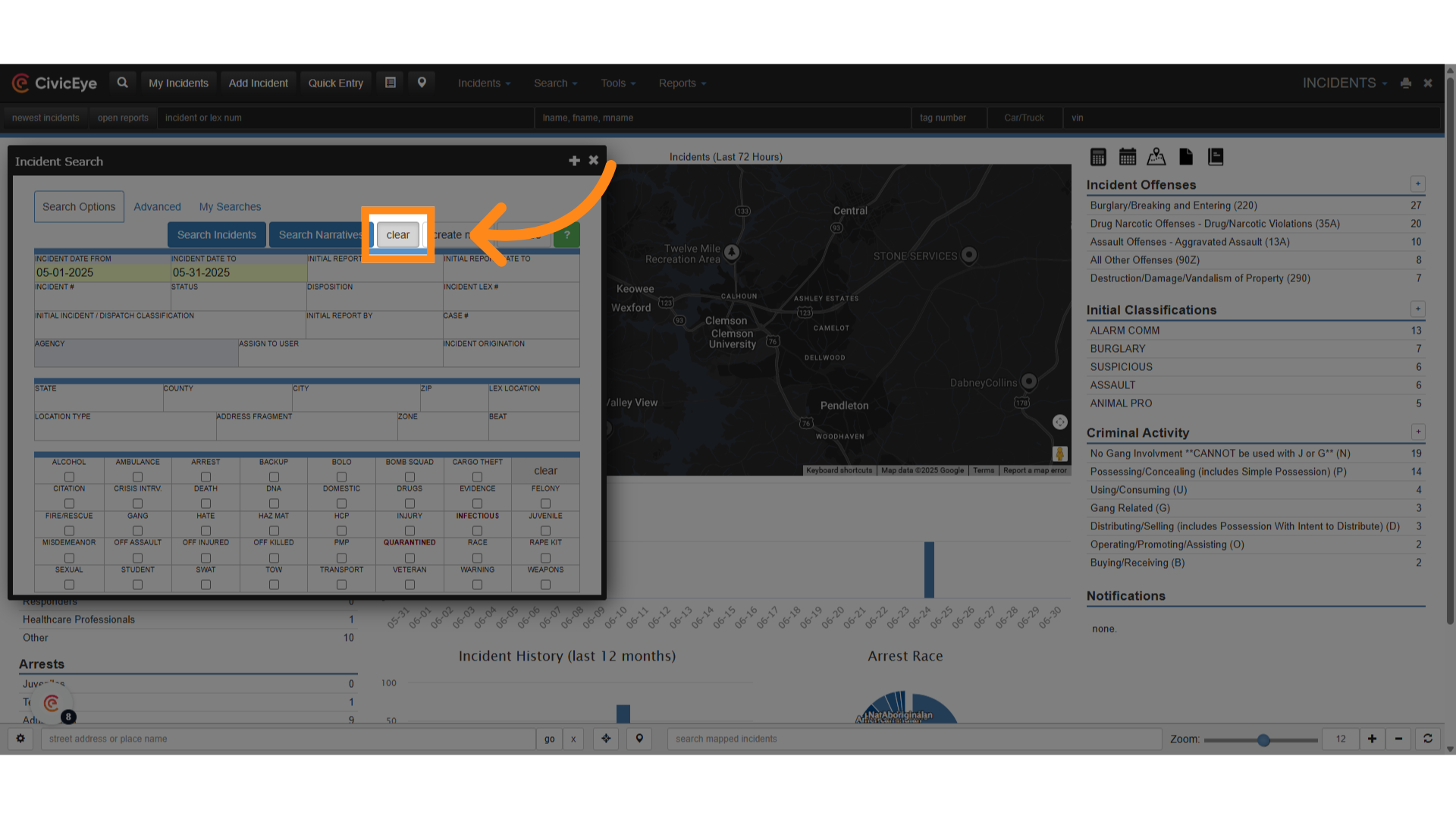Check the ALCOHOL checkbox

click(x=69, y=477)
